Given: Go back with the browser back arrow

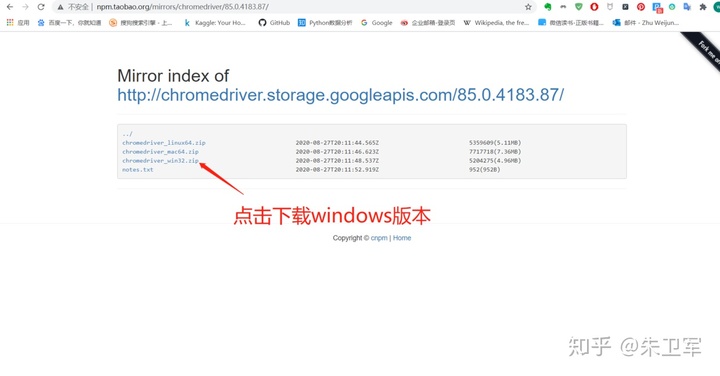Looking at the screenshot, I should (10, 7).
